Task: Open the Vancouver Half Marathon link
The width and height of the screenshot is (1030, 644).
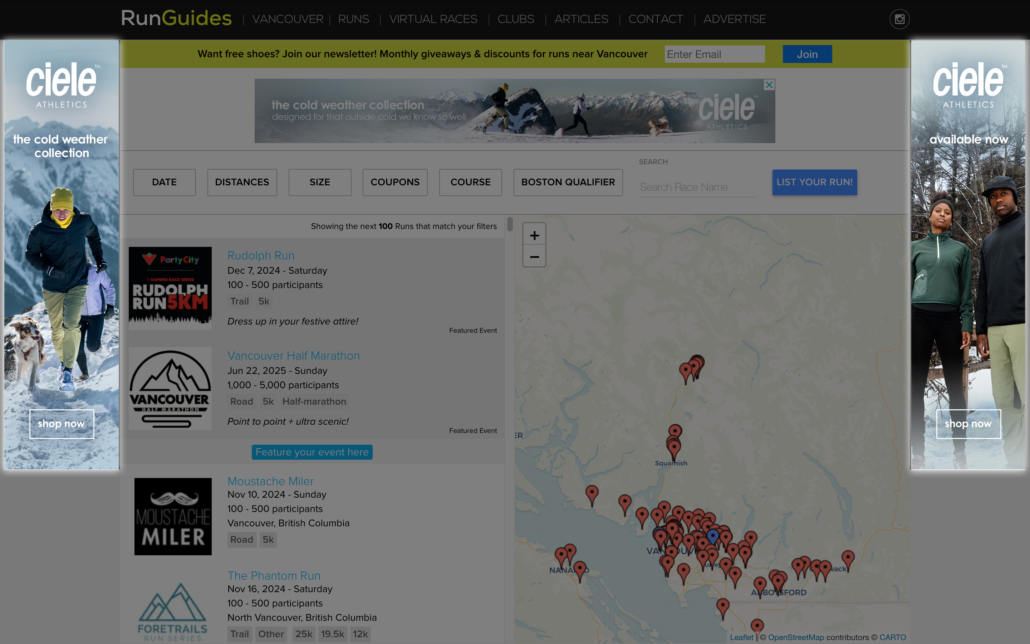Action: (x=294, y=356)
